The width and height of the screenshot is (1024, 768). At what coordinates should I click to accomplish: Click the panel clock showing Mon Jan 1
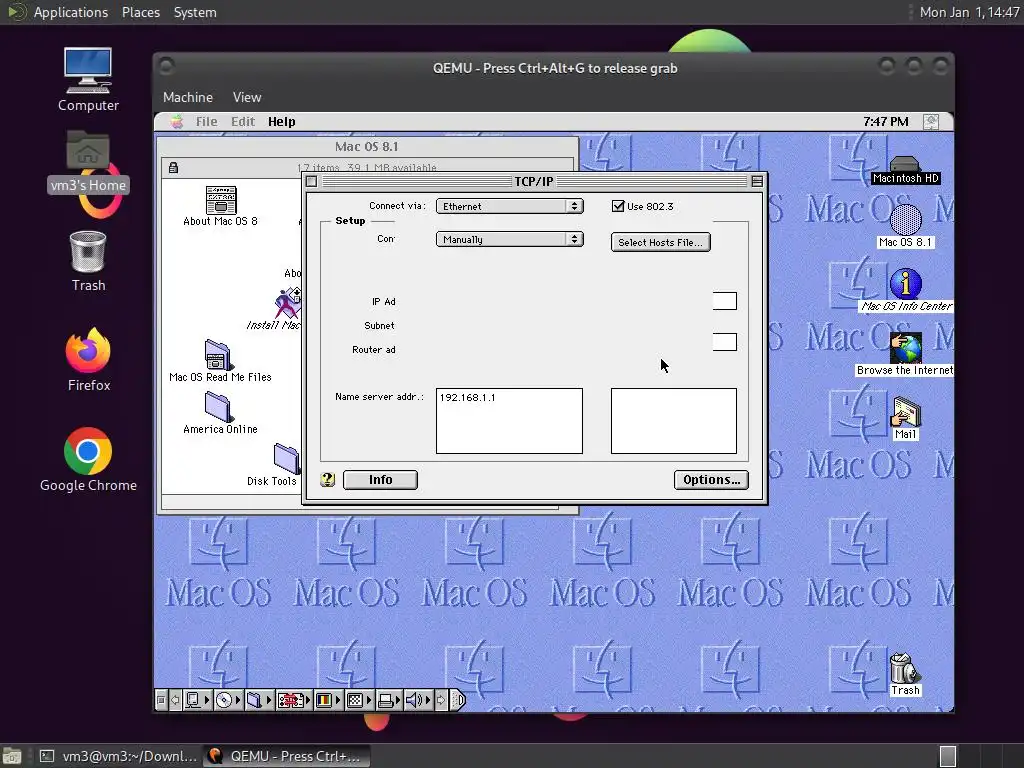tap(969, 12)
